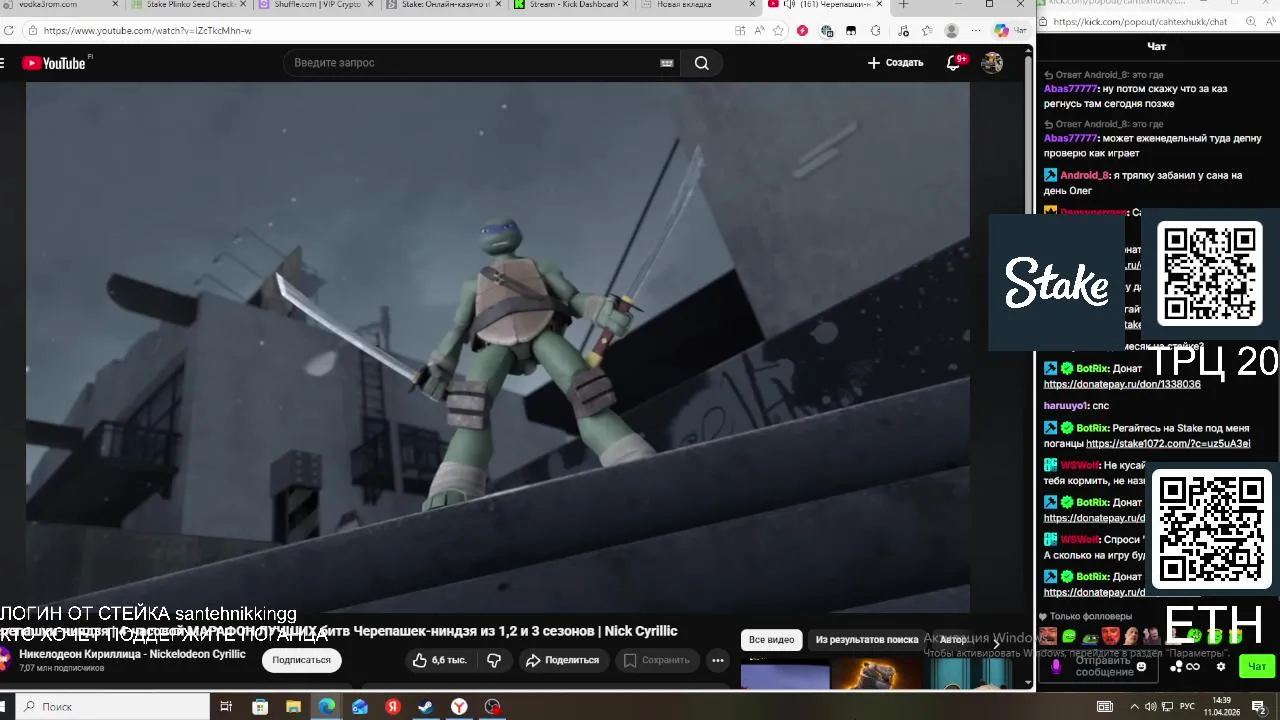This screenshot has height=720, width=1280.
Task: Add the page to favorites with the star icon
Action: pos(778,31)
